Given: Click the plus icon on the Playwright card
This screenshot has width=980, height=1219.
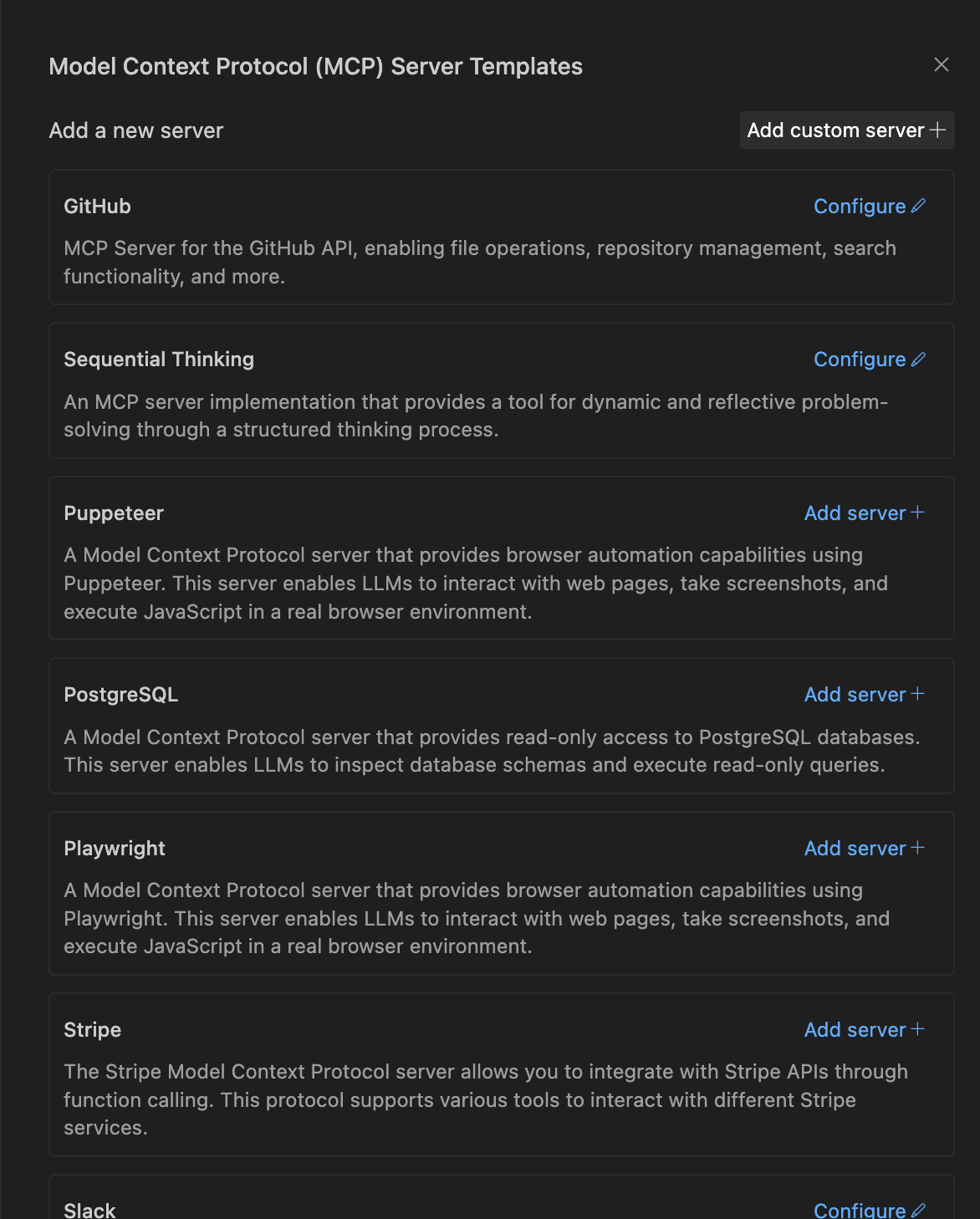Looking at the screenshot, I should click(x=917, y=848).
